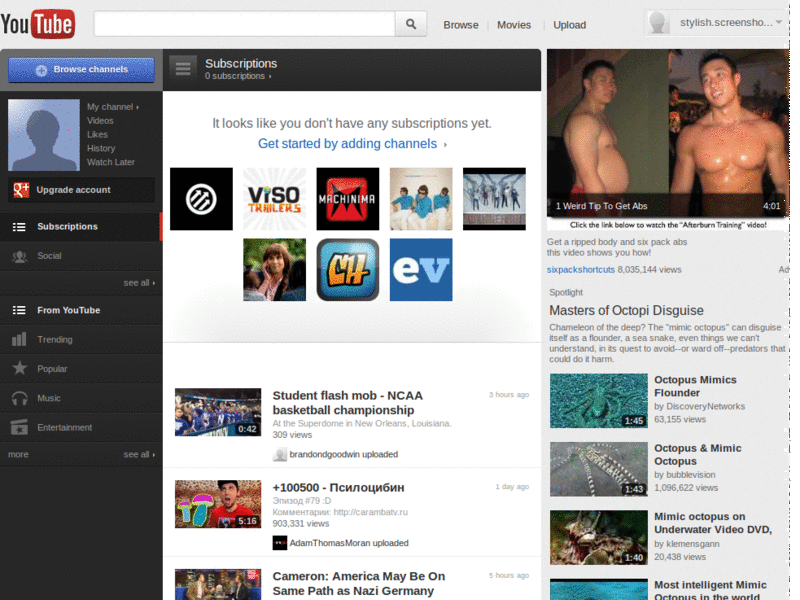Viewport: 800px width, 600px height.
Task: Click the group dance music video channel thumbnail
Action: click(x=494, y=199)
